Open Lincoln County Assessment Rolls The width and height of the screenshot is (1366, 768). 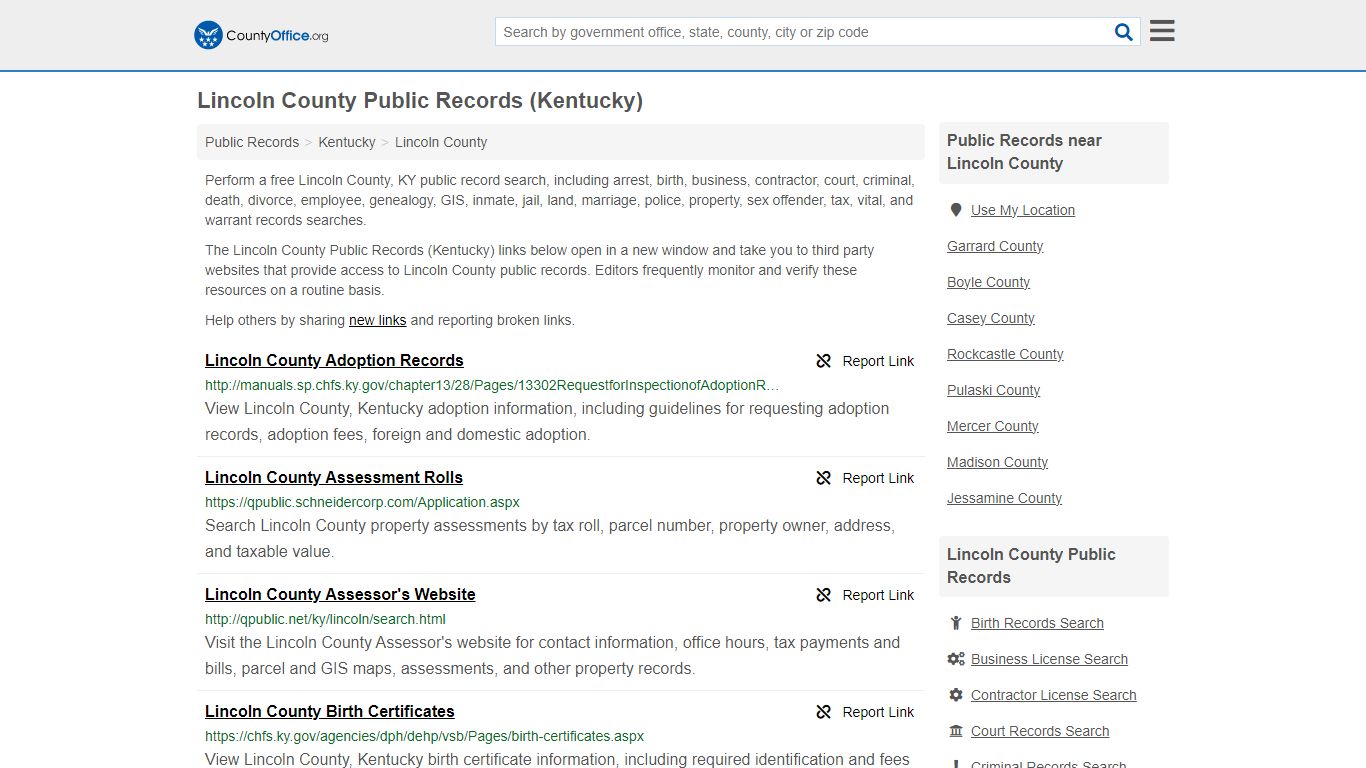pos(334,477)
